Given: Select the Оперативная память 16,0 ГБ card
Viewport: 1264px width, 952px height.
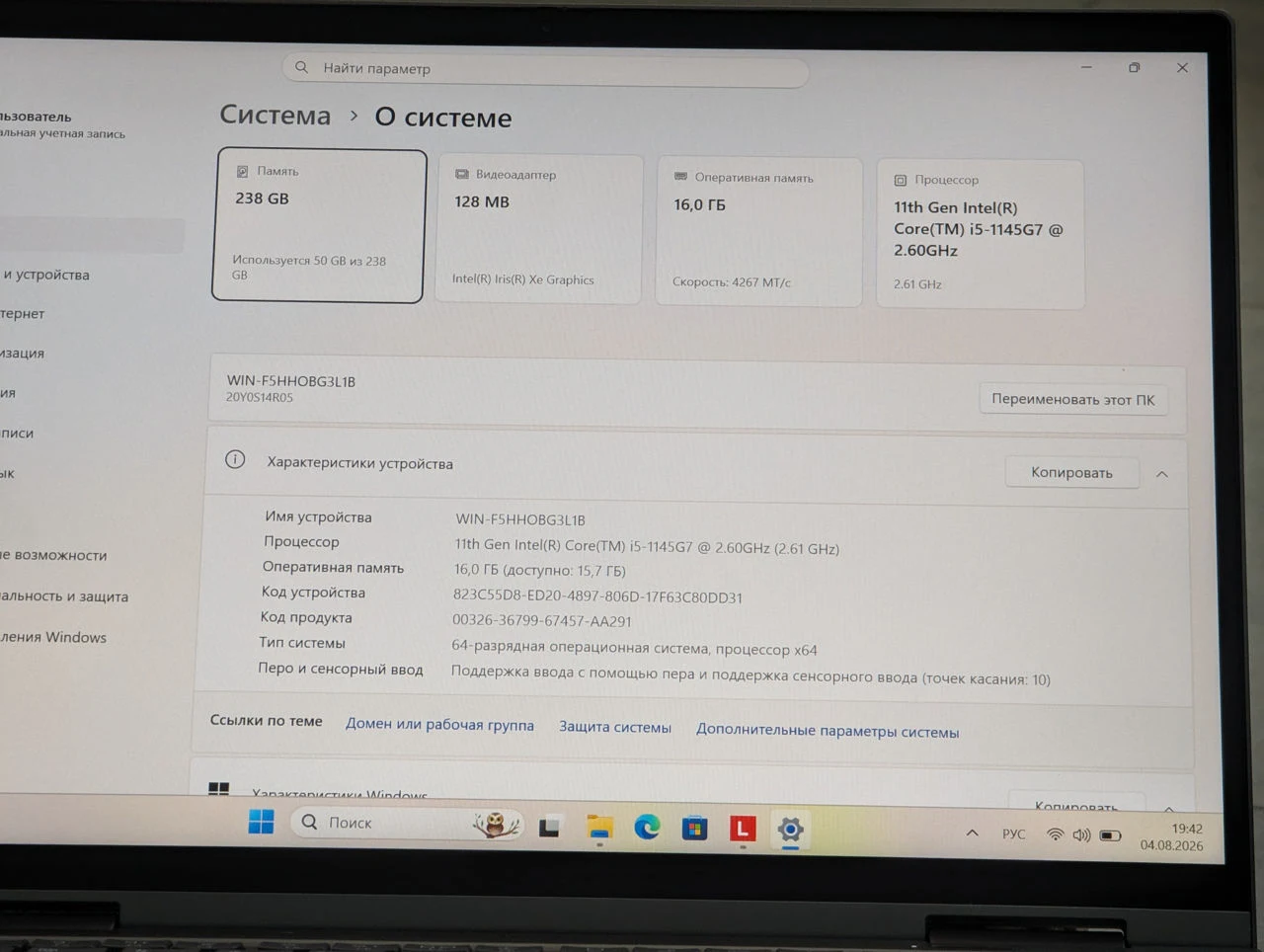Looking at the screenshot, I should tap(758, 232).
